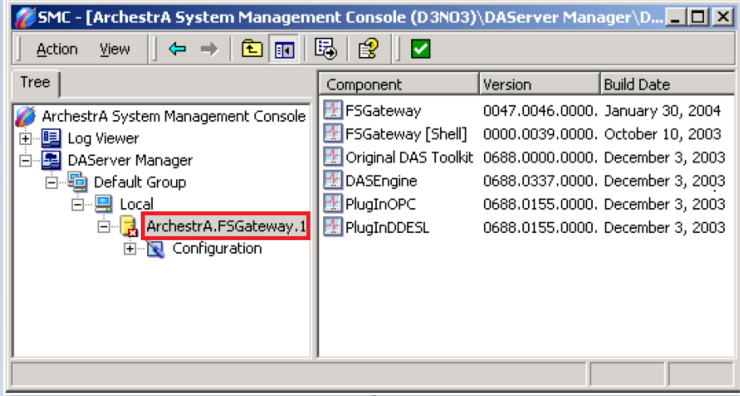Click the Local computer node icon
This screenshot has width=740, height=396.
tap(103, 204)
